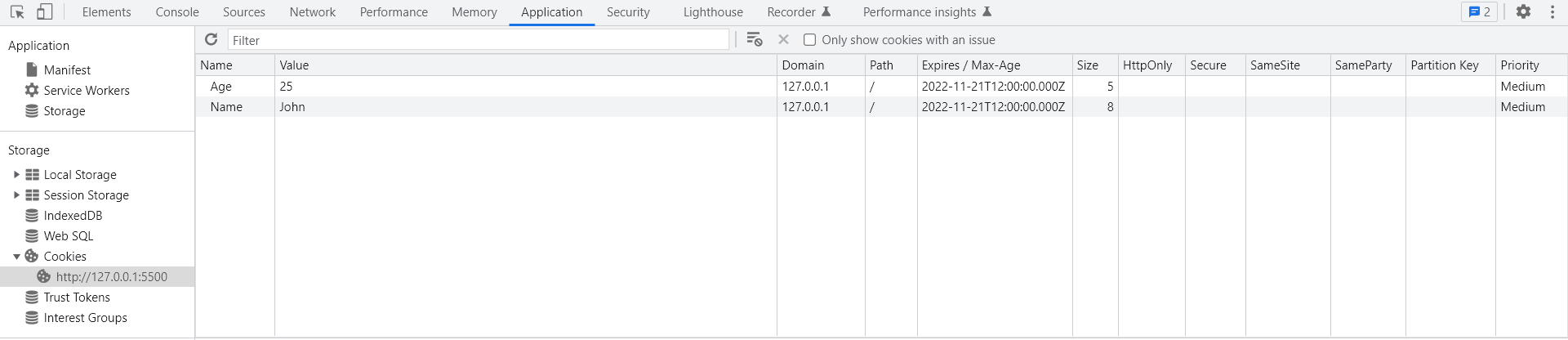Open Service Workers in the sidebar
The height and width of the screenshot is (340, 1568).
click(x=87, y=91)
